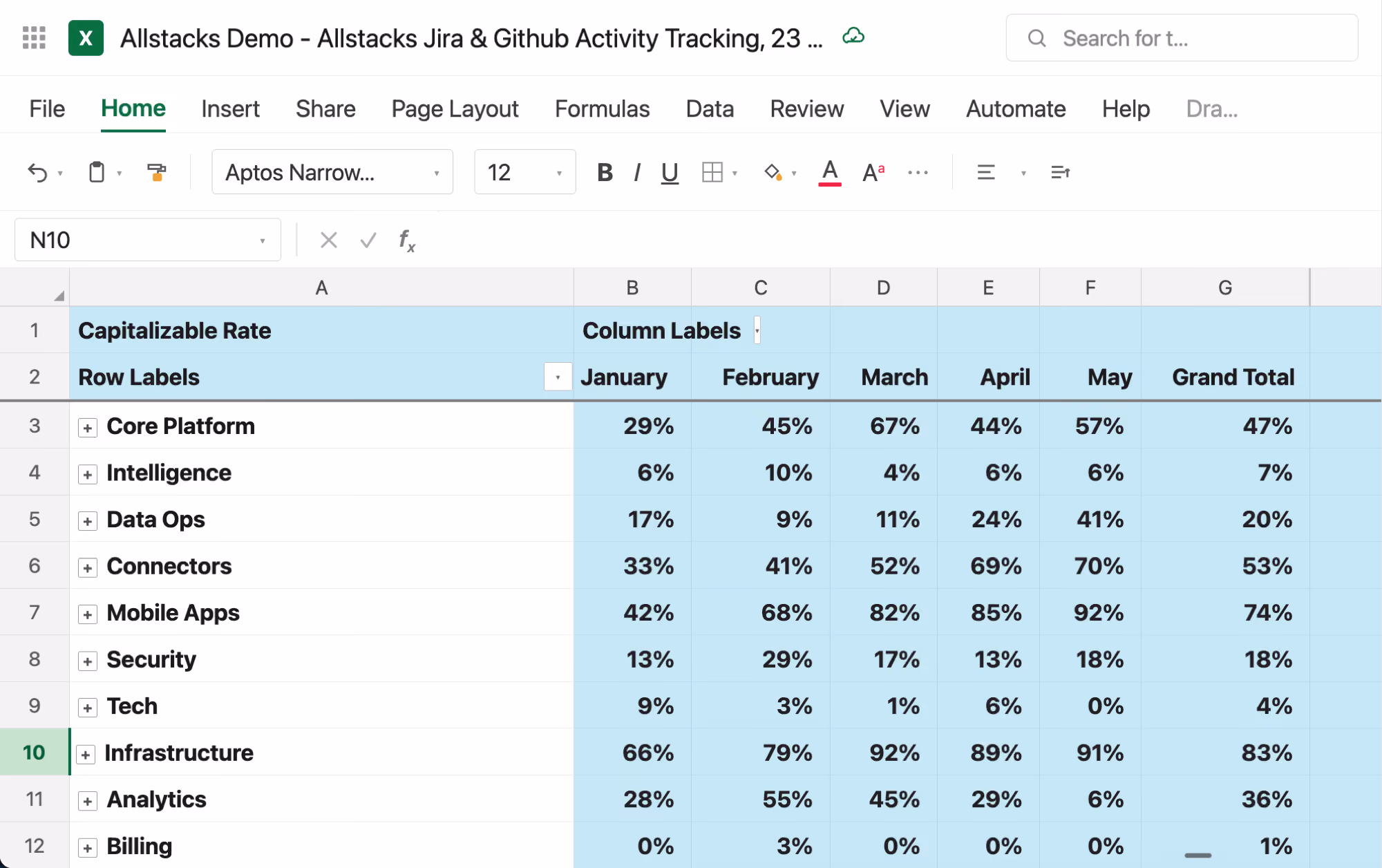Select the Capitalizable Rate cell

click(321, 330)
